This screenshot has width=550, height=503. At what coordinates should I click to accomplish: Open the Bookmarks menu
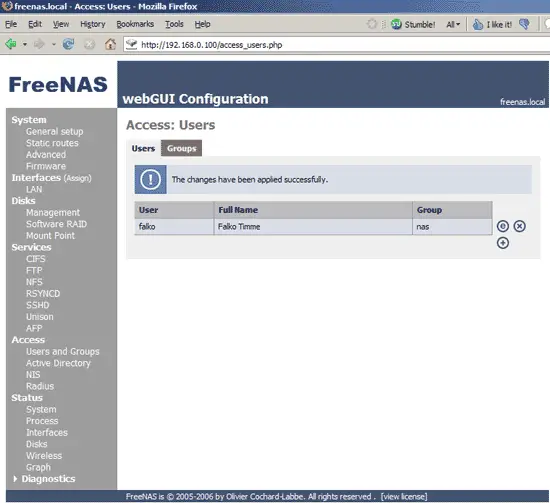click(135, 24)
